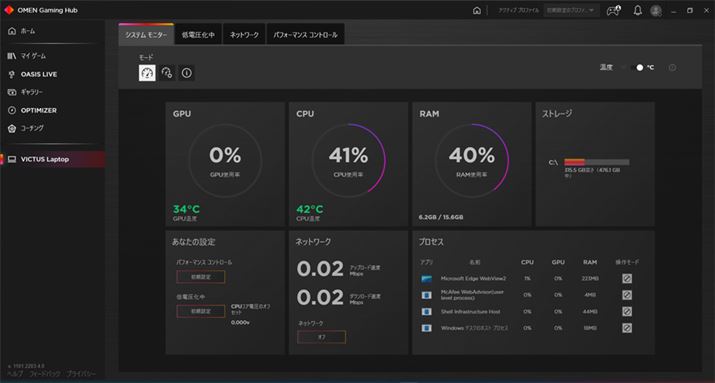Click the 0.000v CPU voltage offset value
Viewport: 715px width, 383px height.
pyautogui.click(x=240, y=322)
